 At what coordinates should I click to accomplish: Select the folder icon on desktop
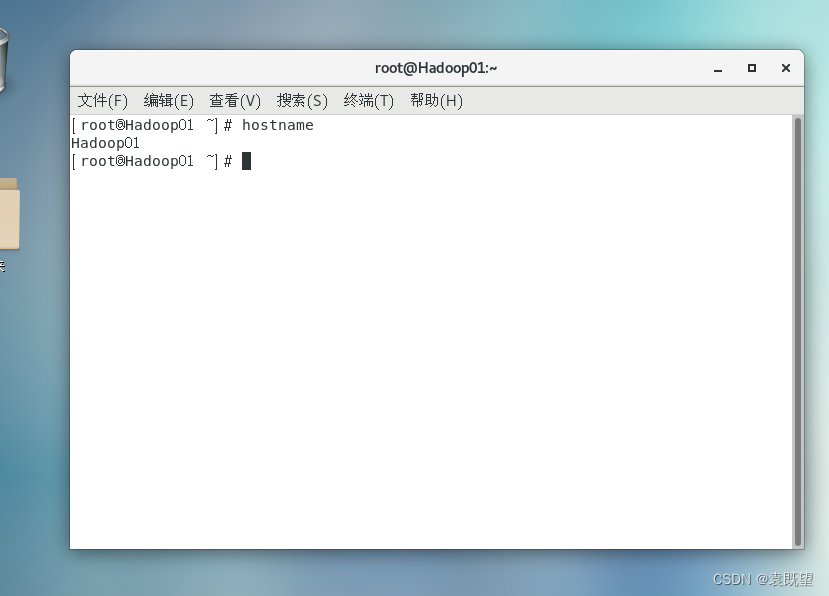pos(10,214)
